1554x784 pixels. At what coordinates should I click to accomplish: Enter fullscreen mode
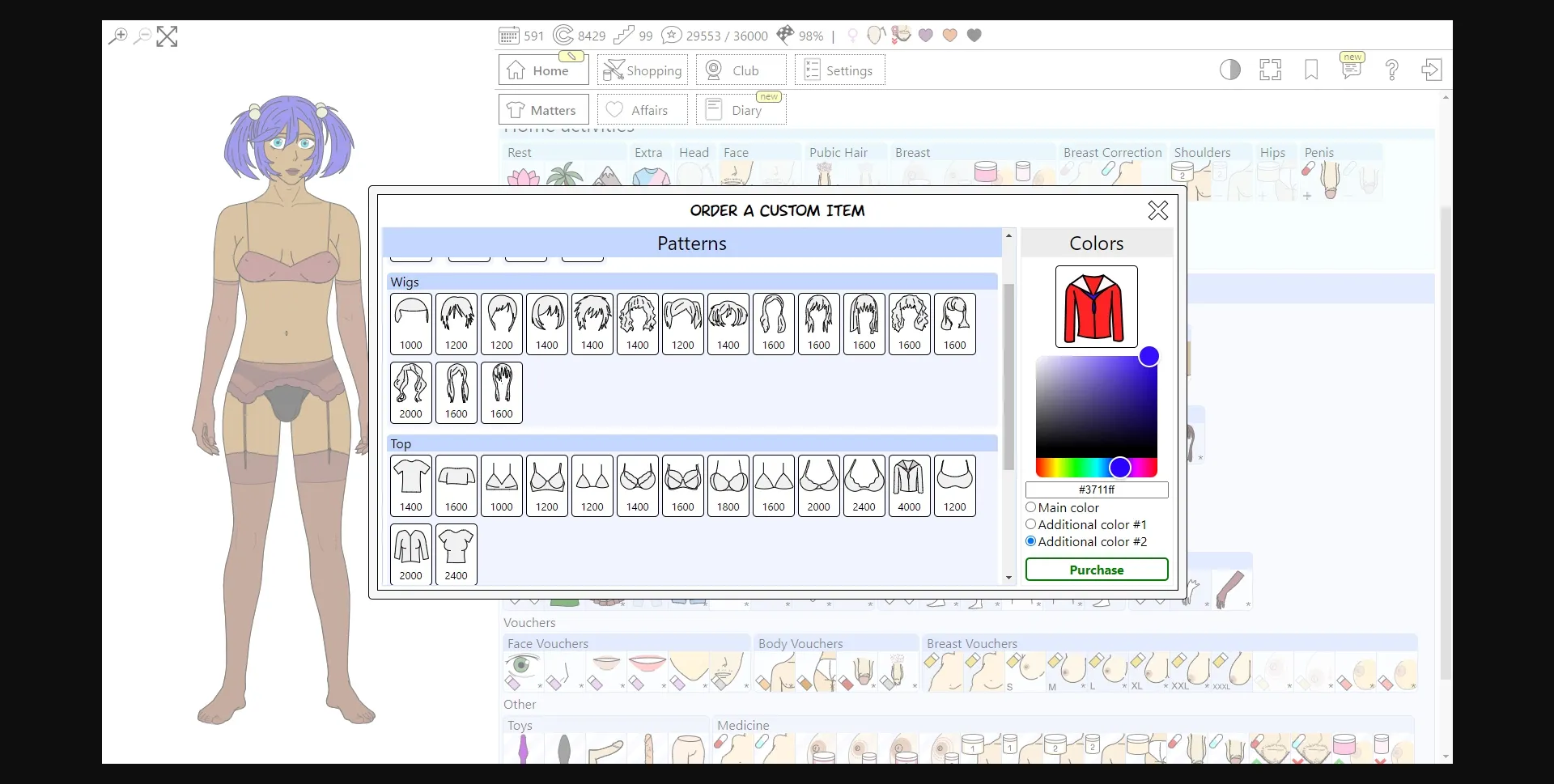tap(1270, 70)
